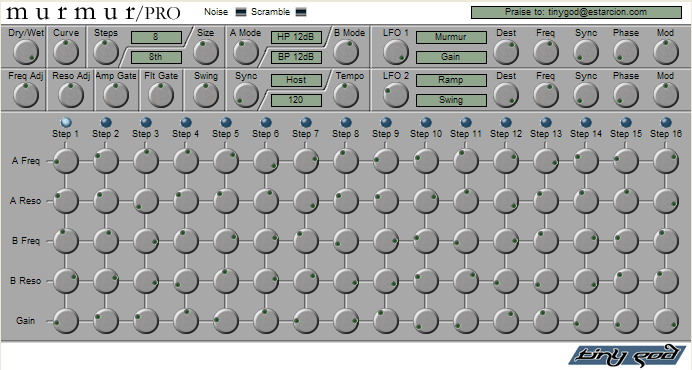Click the A Freq knob for Step 8
Screen dimensions: 692x370
346,161
